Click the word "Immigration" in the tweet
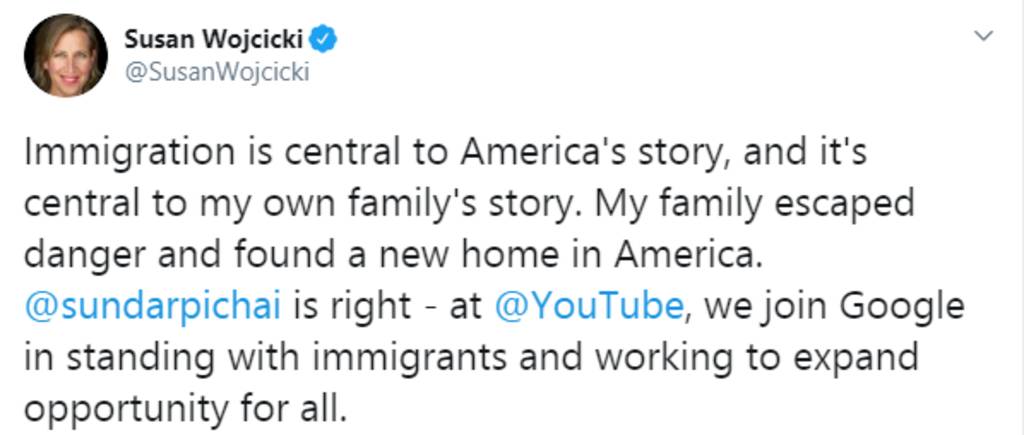The width and height of the screenshot is (1024, 435). [x=128, y=152]
